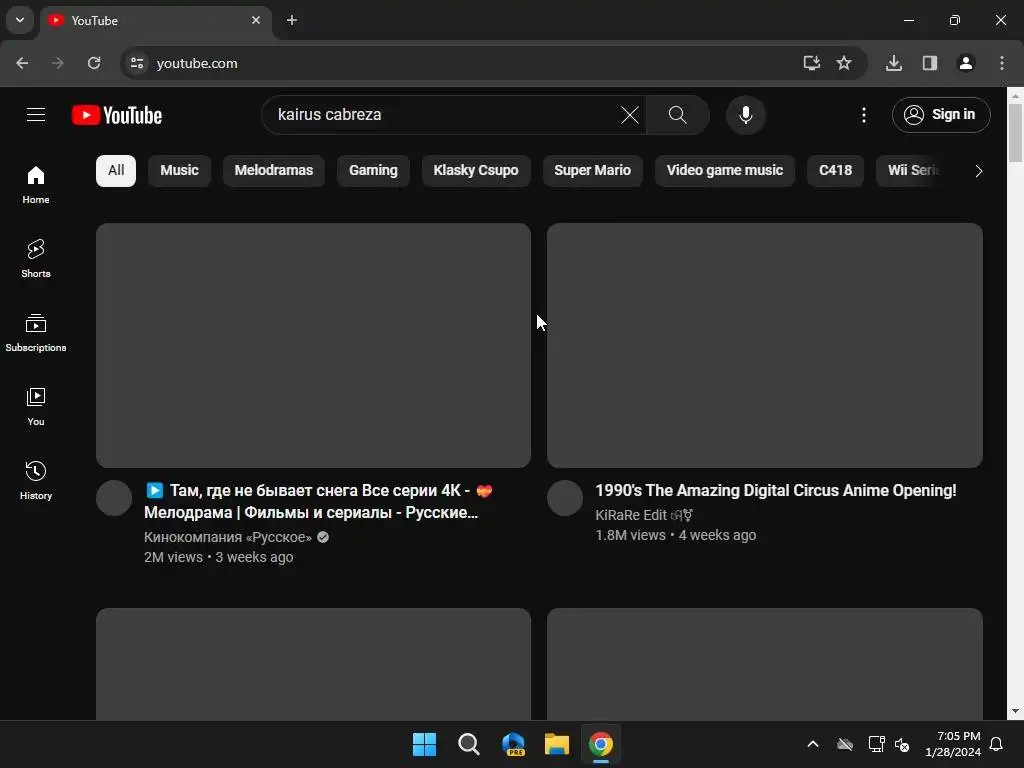This screenshot has width=1024, height=768.
Task: Go back to the previous page
Action: tap(22, 63)
